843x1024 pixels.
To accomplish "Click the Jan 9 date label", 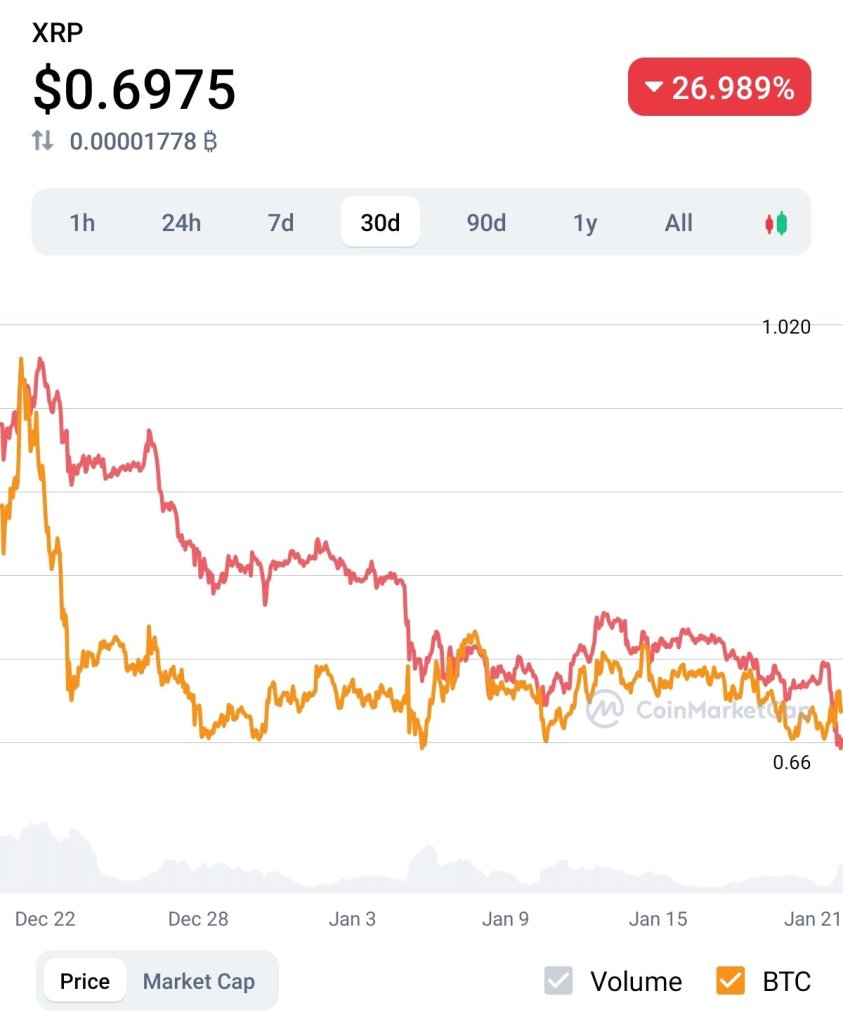I will click(505, 919).
